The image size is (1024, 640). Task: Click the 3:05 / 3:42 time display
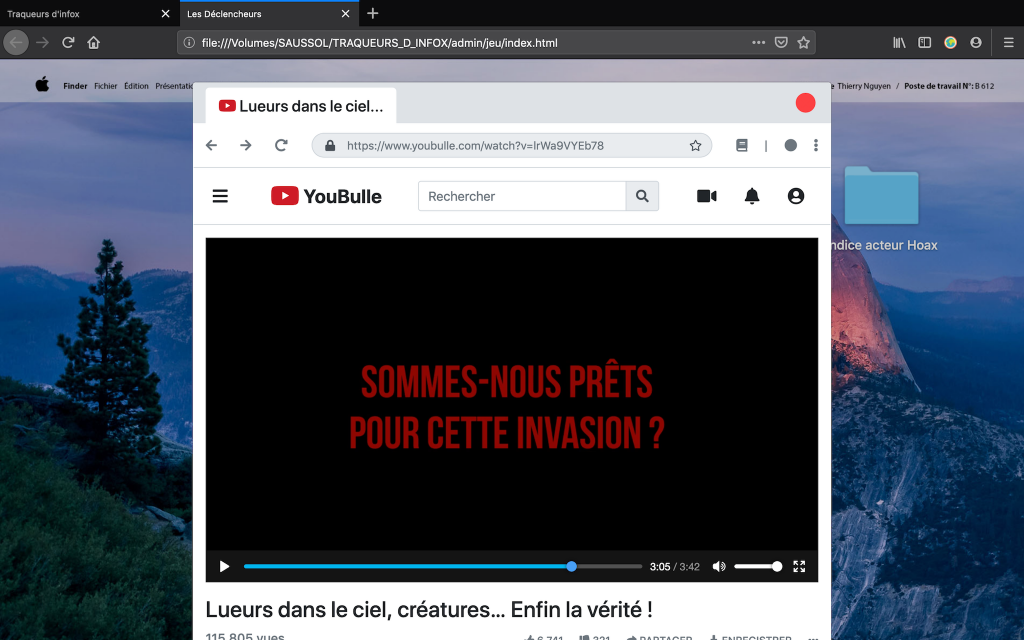(x=674, y=566)
